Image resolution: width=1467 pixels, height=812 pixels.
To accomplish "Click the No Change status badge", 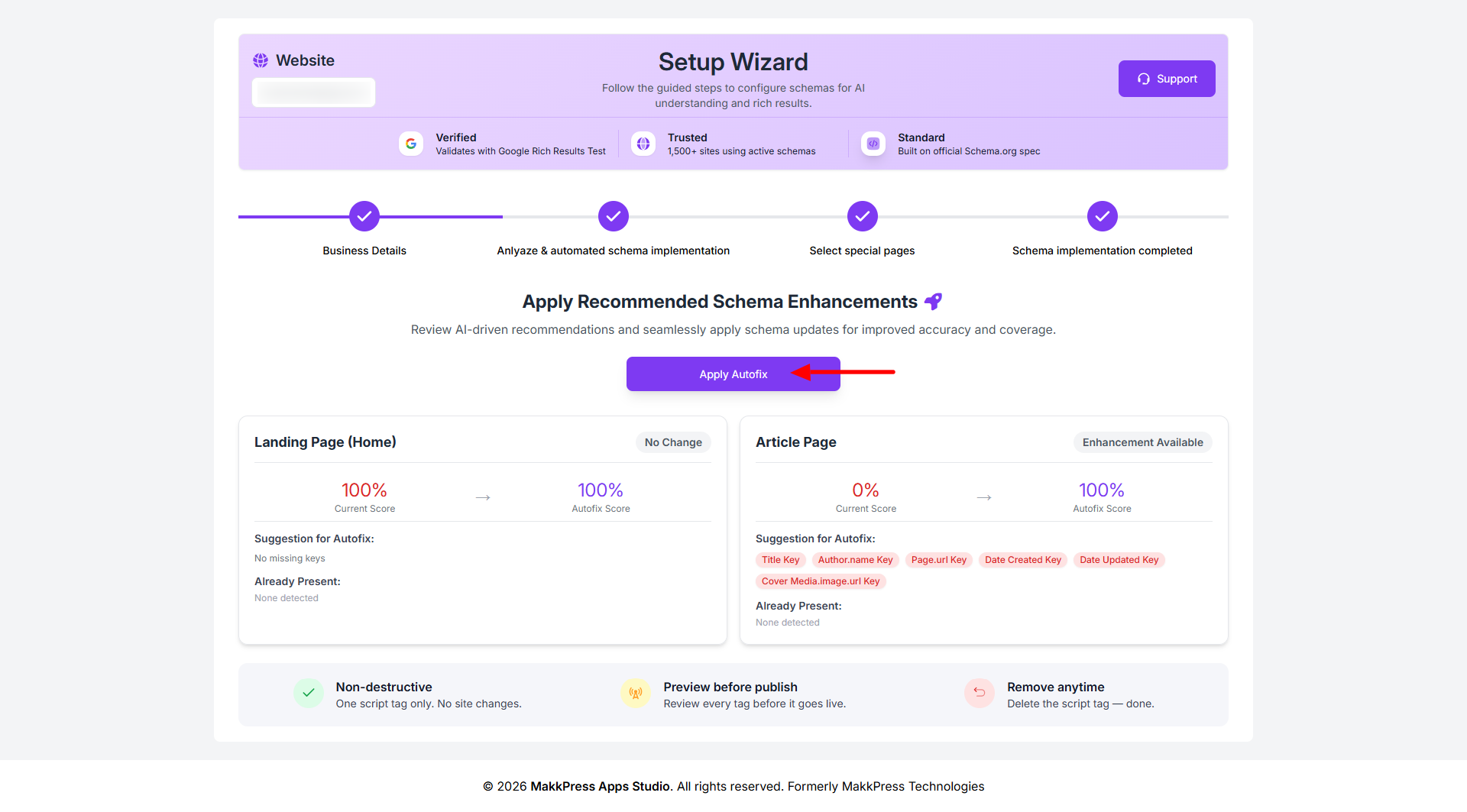I will tap(673, 442).
